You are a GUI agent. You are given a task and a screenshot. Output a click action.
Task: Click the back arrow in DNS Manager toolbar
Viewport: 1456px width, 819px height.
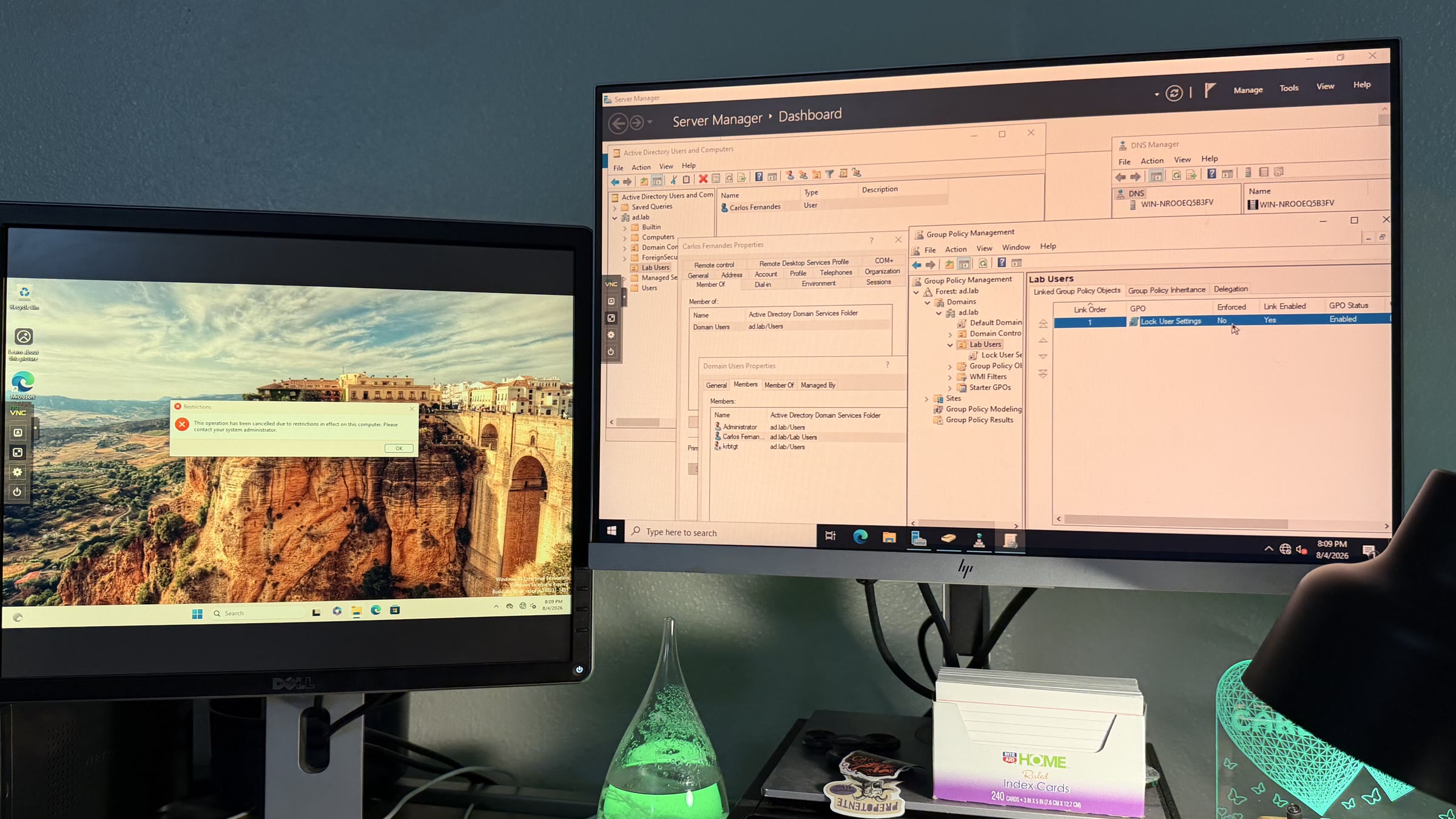point(1121,177)
